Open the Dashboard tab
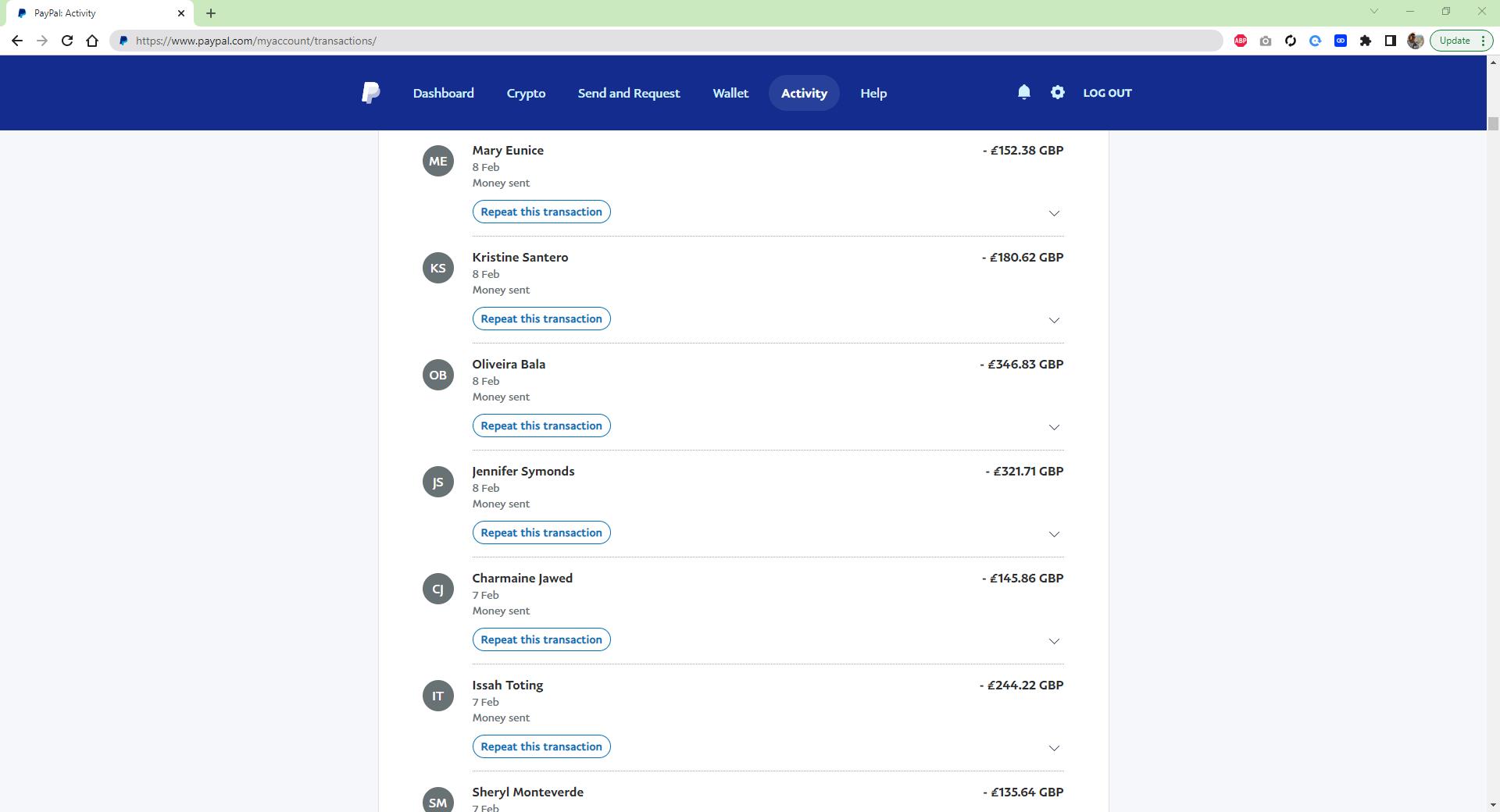The image size is (1500, 812). coord(443,93)
